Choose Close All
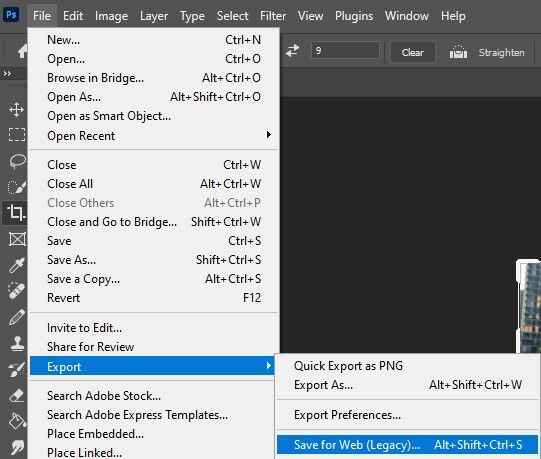541x459 pixels. pyautogui.click(x=154, y=184)
